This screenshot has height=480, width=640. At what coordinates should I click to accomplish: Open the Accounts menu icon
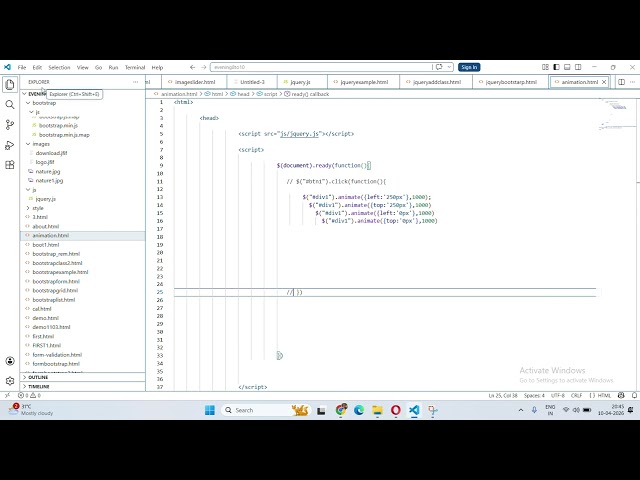[x=10, y=361]
